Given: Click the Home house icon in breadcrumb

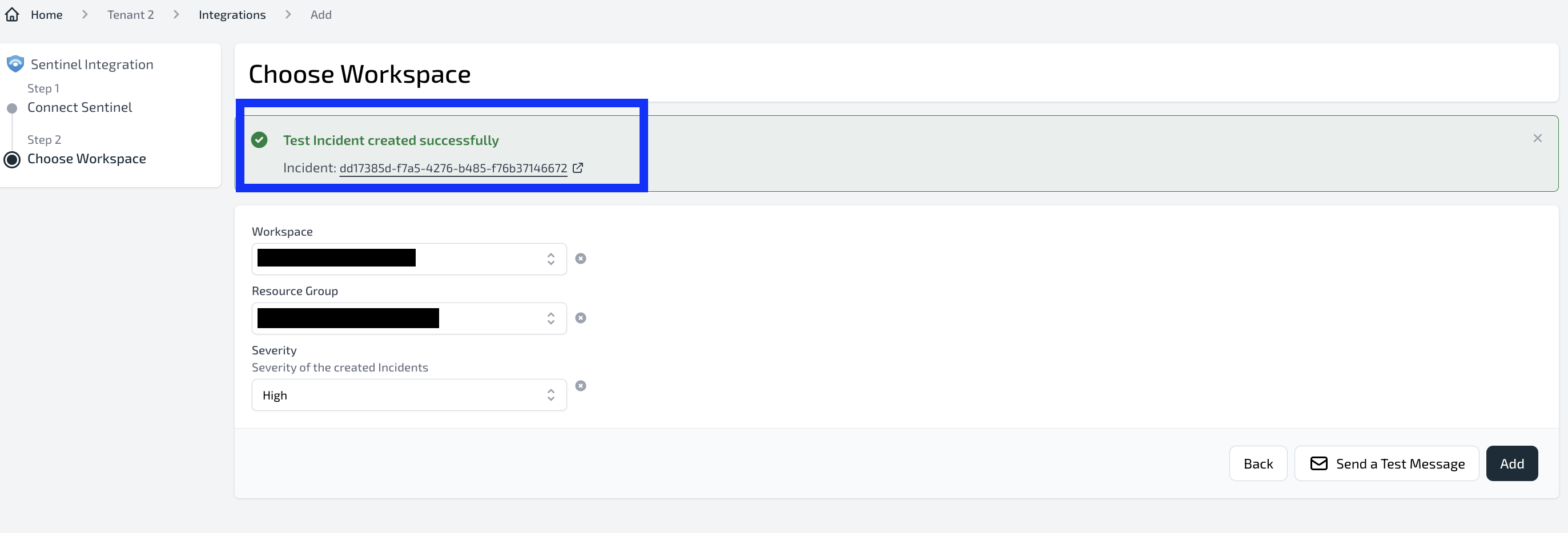Looking at the screenshot, I should coord(12,15).
